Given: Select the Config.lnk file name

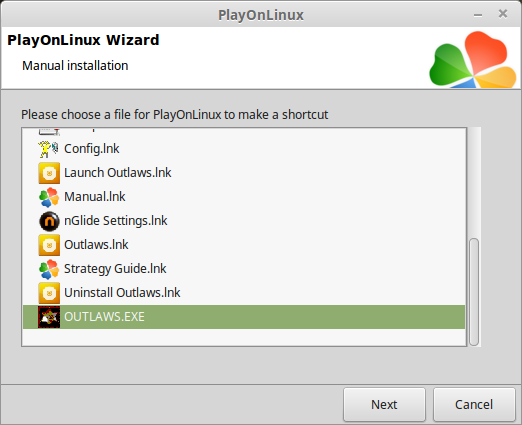Looking at the screenshot, I should (x=92, y=149).
